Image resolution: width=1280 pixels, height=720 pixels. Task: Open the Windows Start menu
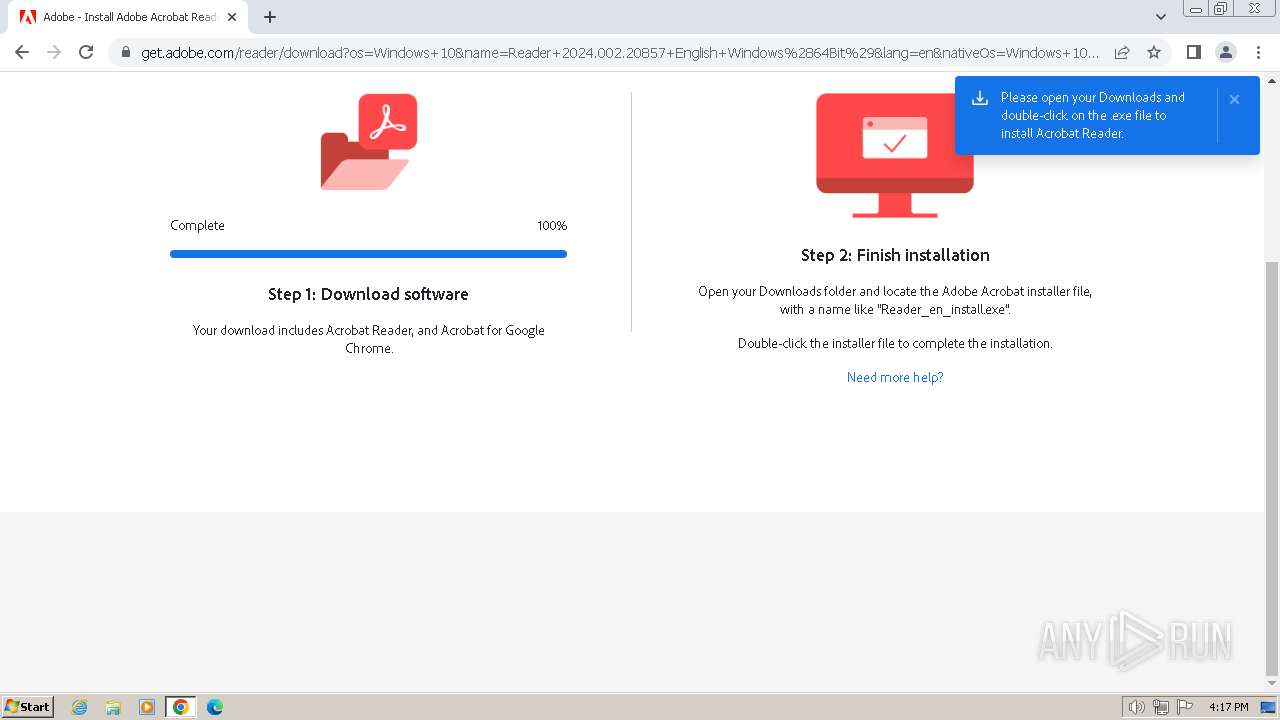(27, 706)
